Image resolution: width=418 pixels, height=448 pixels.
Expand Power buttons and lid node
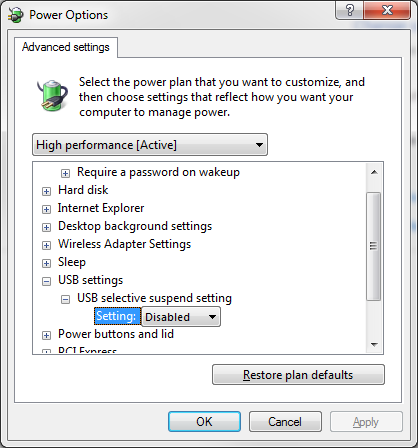46,335
